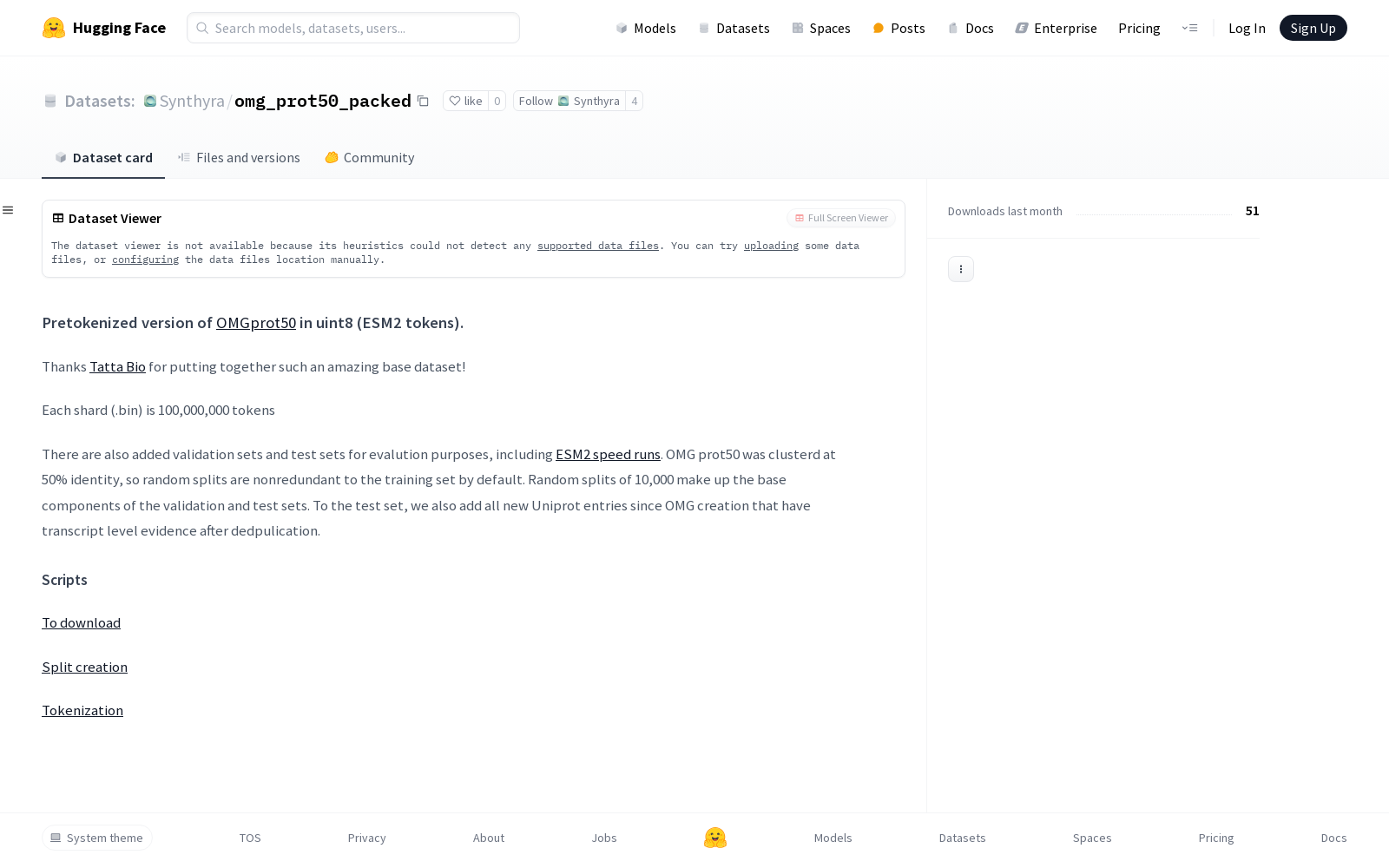Open the Docs footer link
This screenshot has width=1389, height=868.
pos(1334,838)
